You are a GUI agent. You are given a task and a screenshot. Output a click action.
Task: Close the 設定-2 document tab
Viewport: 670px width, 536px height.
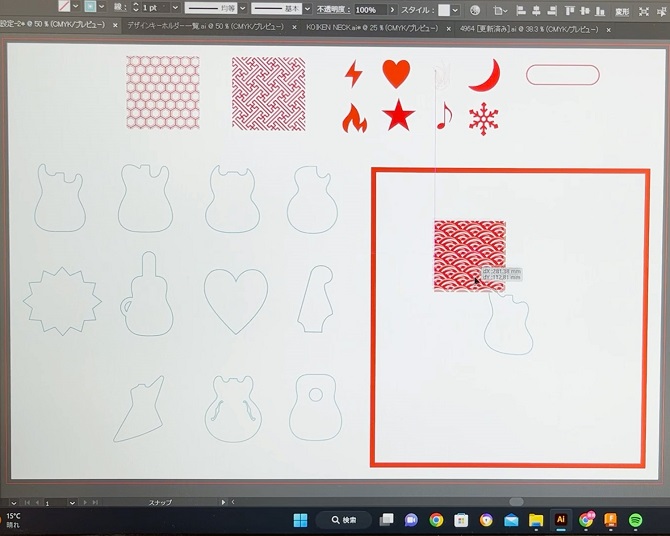pos(115,26)
